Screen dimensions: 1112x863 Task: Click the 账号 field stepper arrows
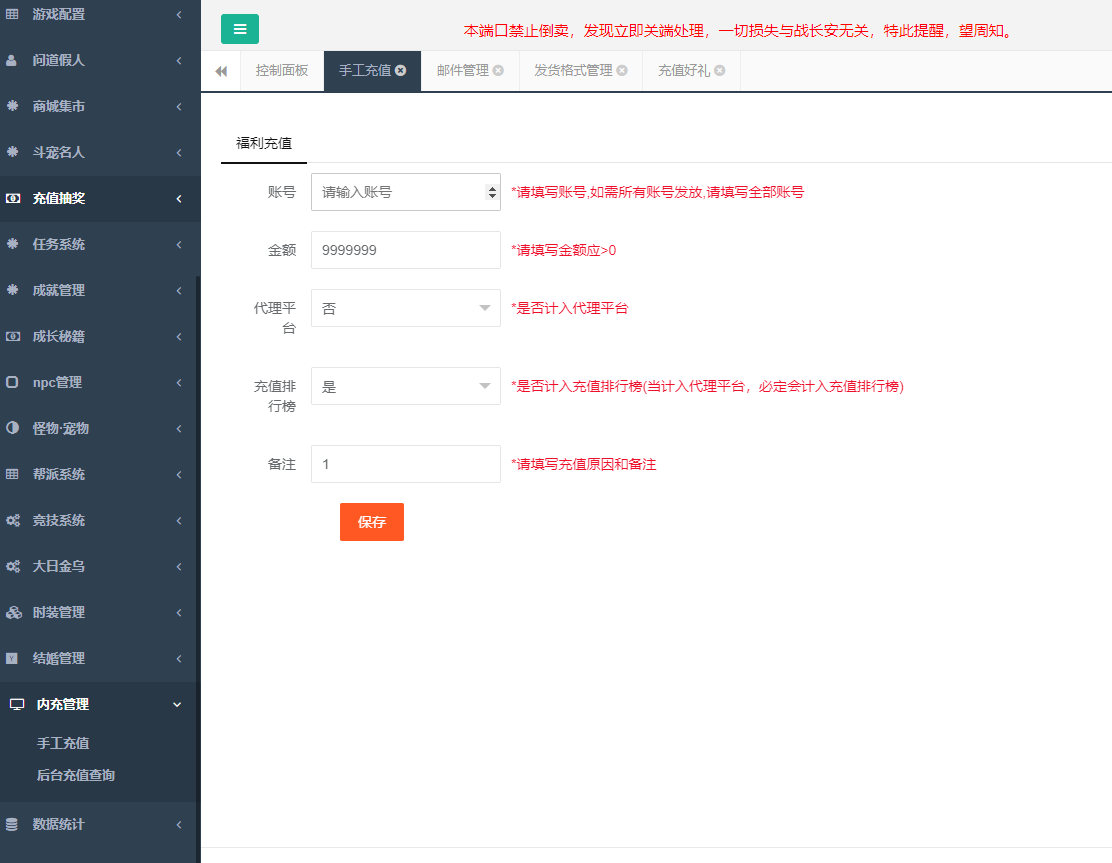pyautogui.click(x=491, y=192)
